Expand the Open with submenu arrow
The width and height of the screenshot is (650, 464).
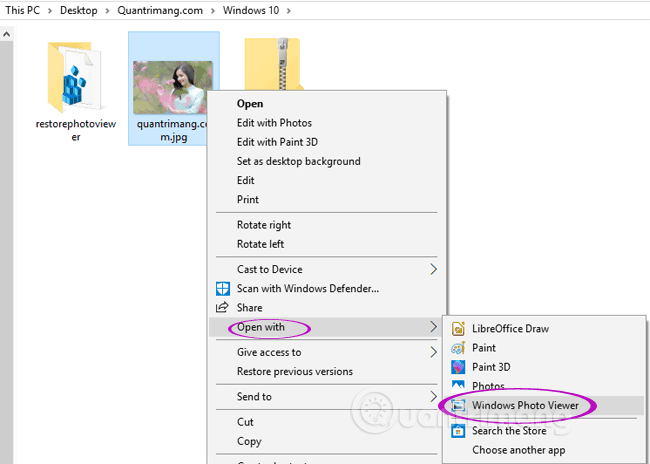433,327
